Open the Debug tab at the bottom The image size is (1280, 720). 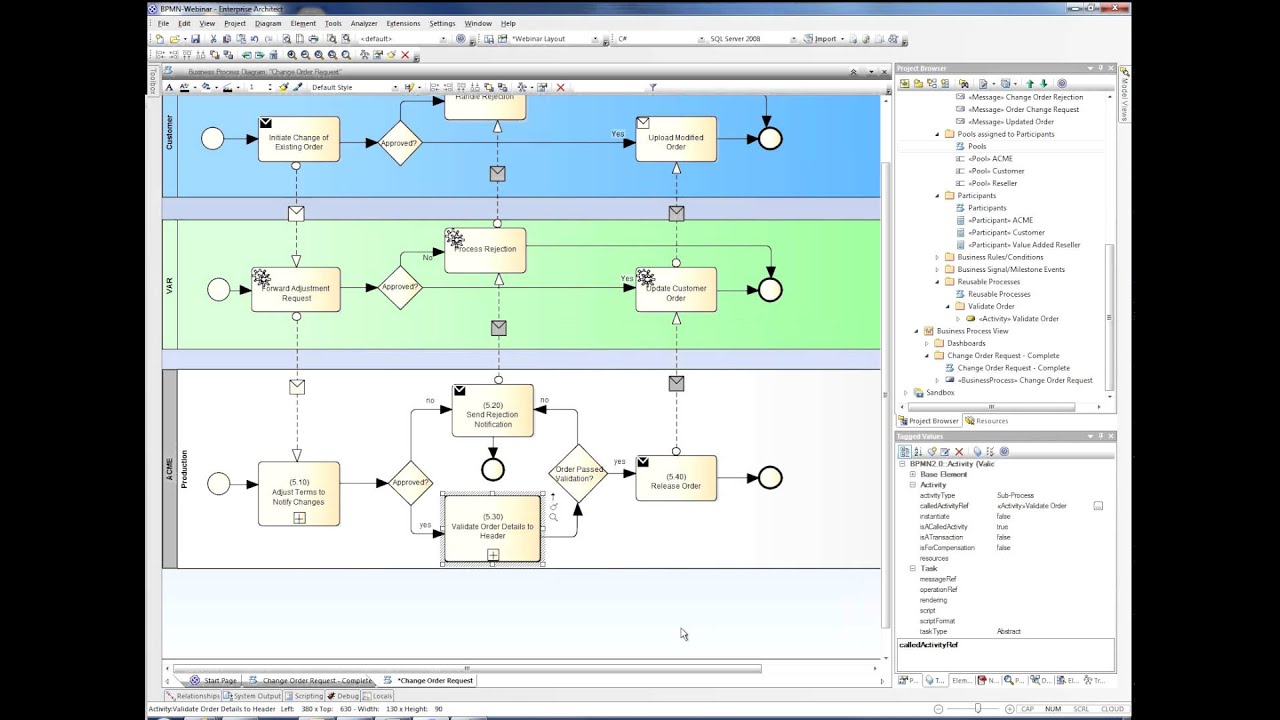(x=343, y=696)
